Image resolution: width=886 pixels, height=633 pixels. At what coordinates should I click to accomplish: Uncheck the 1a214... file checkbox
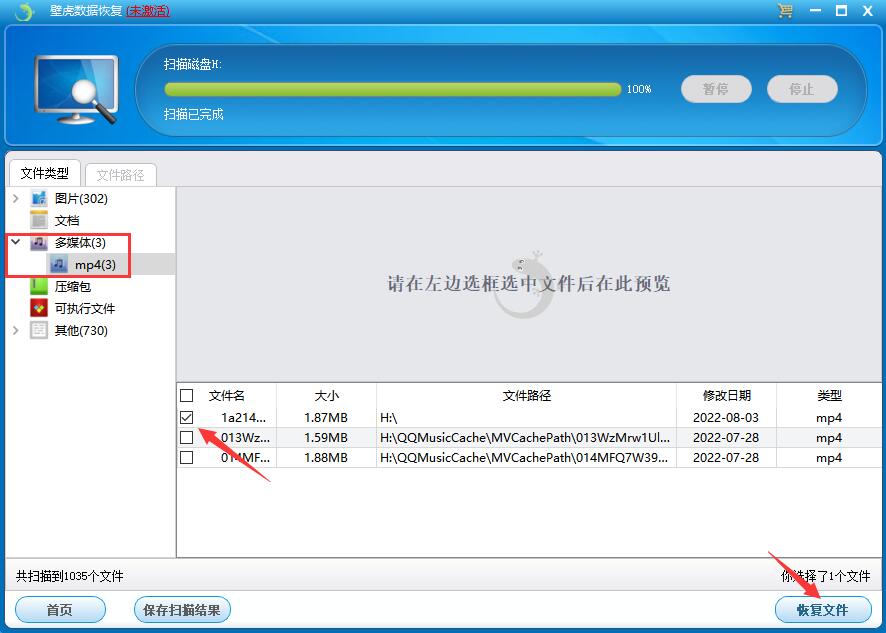click(186, 418)
